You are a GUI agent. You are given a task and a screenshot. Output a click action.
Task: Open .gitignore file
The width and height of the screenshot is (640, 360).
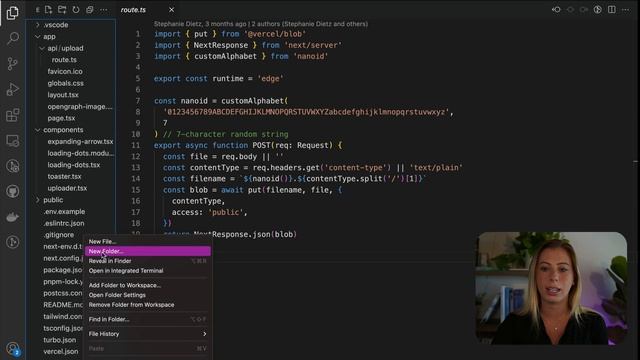(59, 235)
